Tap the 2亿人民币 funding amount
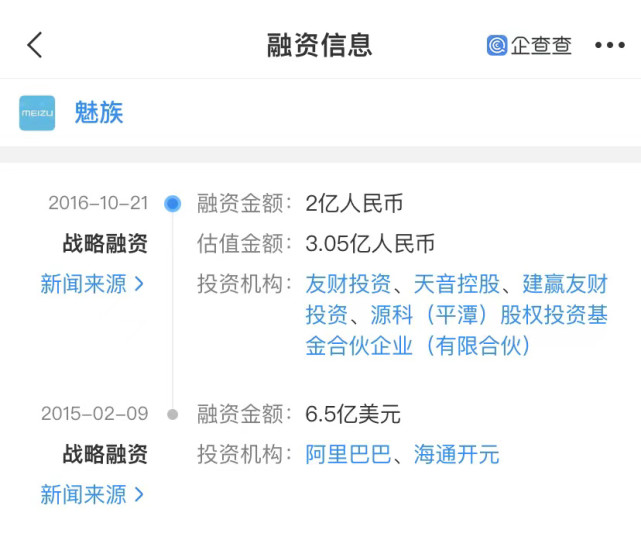Image resolution: width=641 pixels, height=540 pixels. click(x=354, y=203)
